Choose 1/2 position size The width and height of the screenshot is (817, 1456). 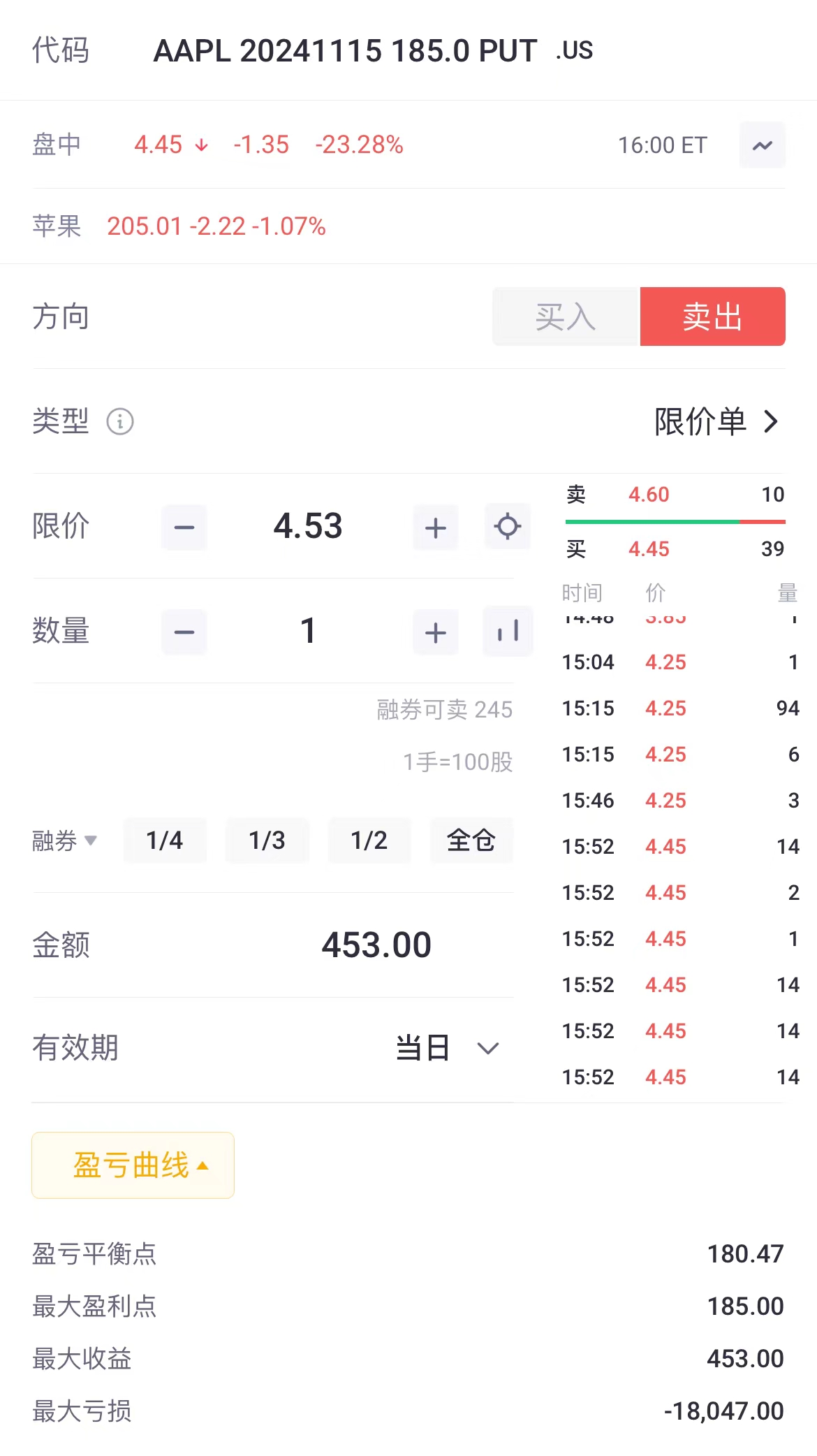[369, 840]
